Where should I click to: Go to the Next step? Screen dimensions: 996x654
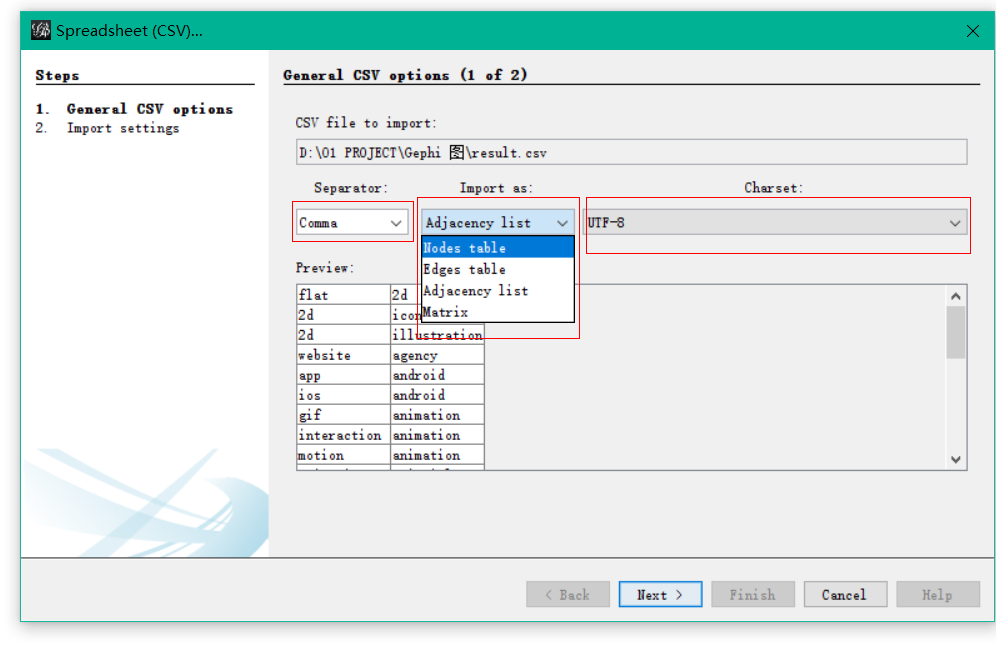[660, 594]
